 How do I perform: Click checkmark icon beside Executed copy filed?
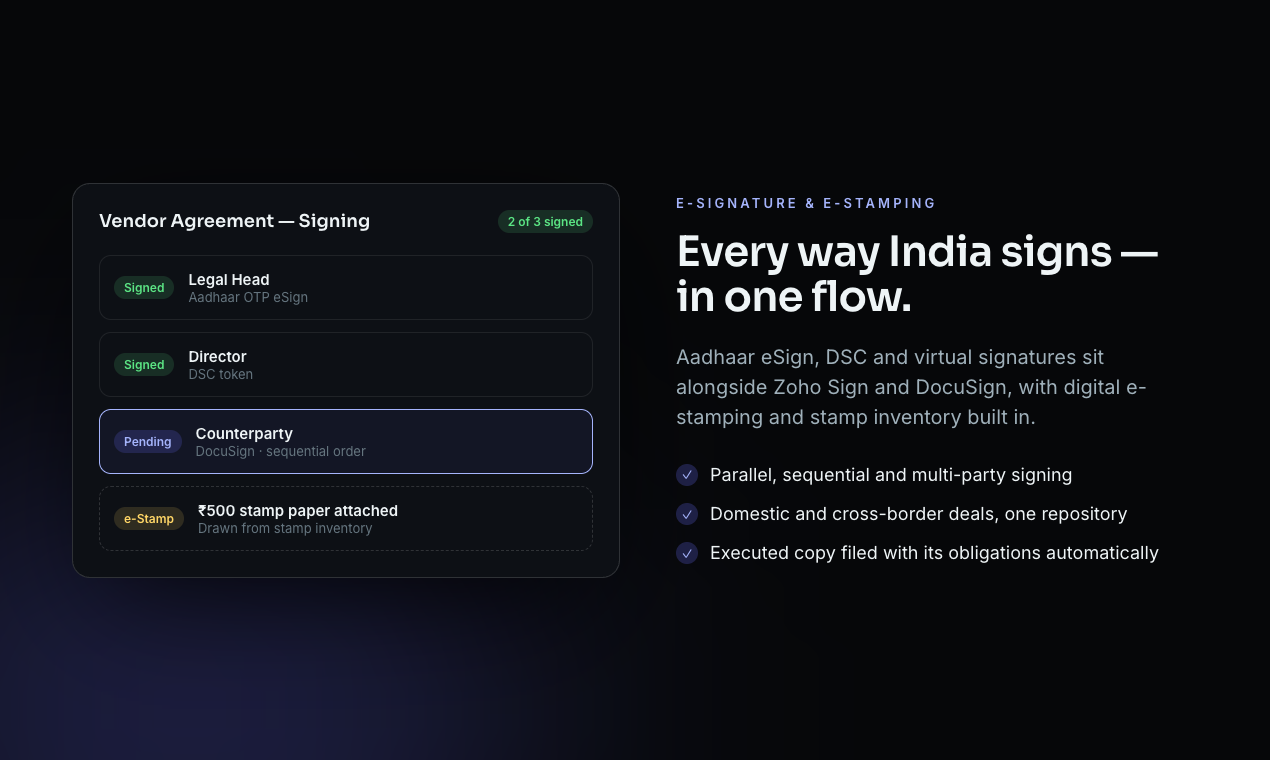point(687,553)
